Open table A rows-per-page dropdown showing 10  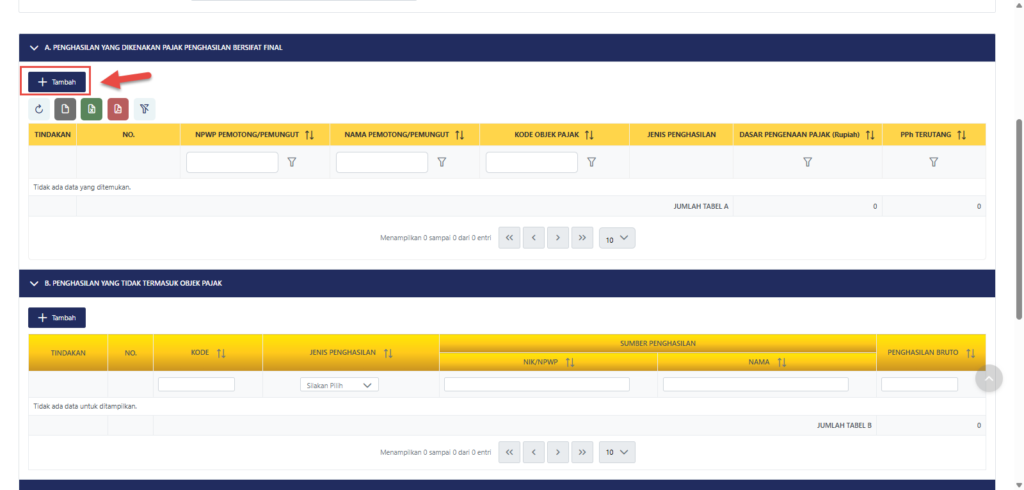point(617,238)
